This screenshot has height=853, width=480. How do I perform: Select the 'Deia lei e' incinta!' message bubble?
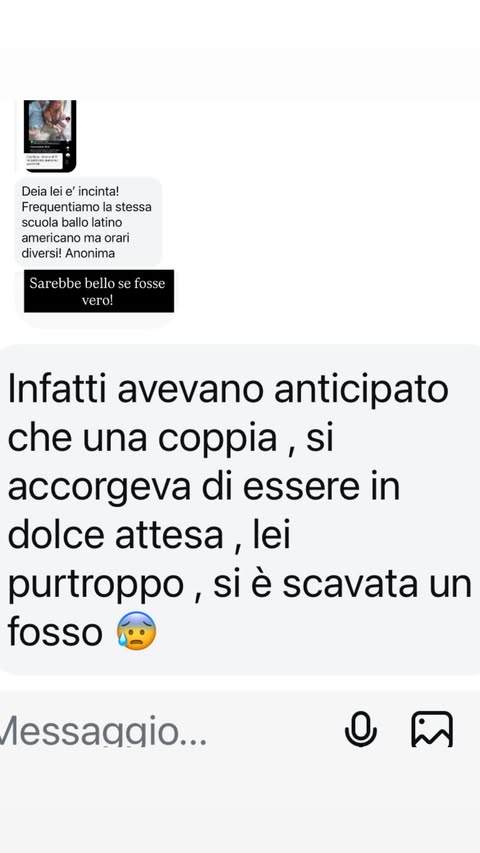click(88, 222)
